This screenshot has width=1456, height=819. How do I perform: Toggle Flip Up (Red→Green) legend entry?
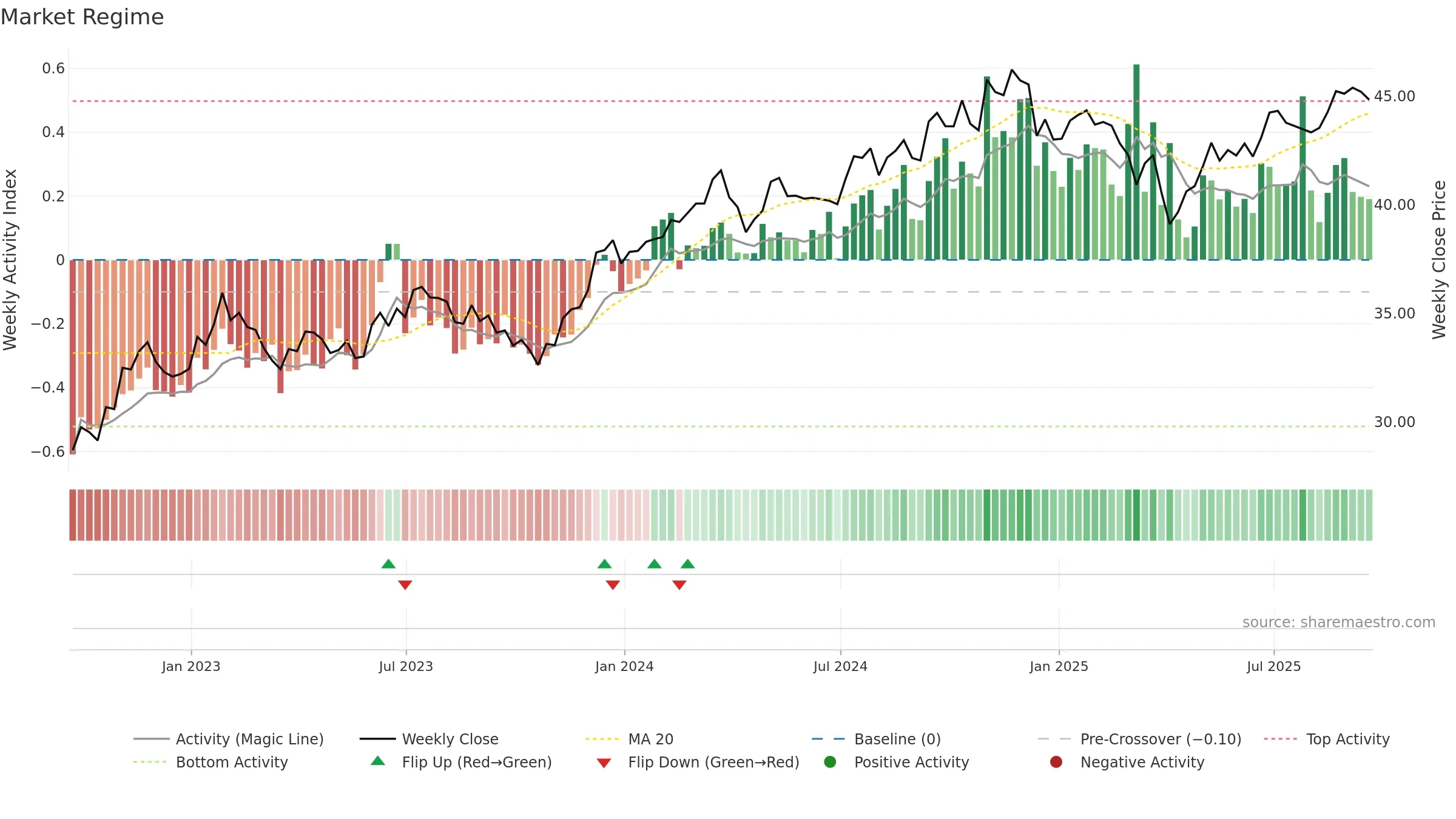[461, 762]
